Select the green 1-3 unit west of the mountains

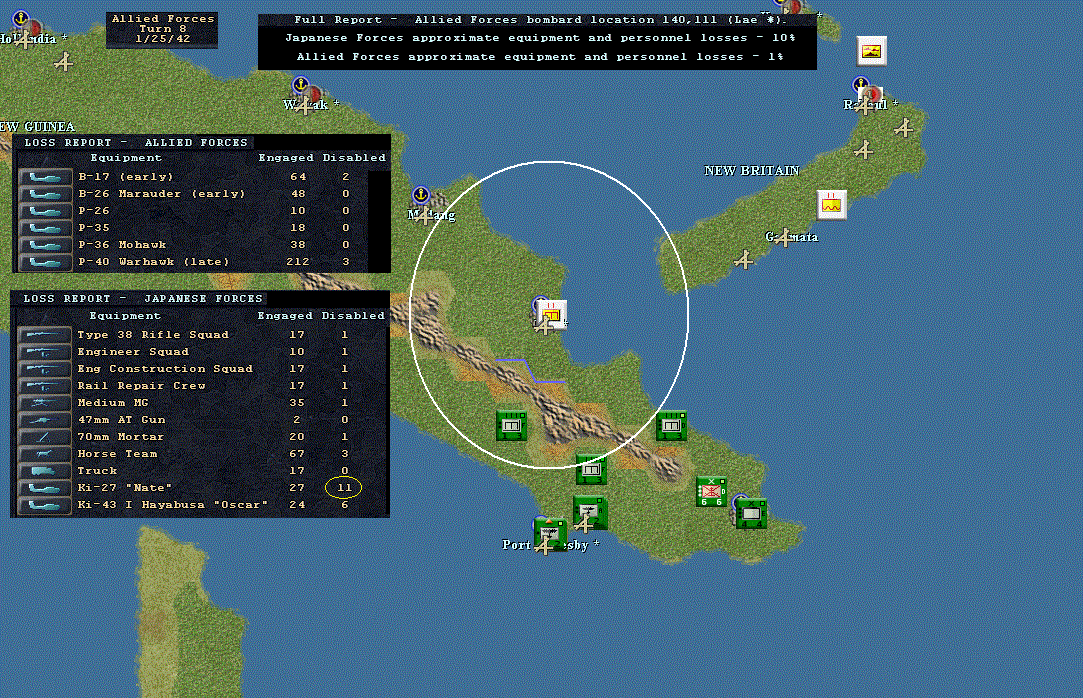click(512, 425)
